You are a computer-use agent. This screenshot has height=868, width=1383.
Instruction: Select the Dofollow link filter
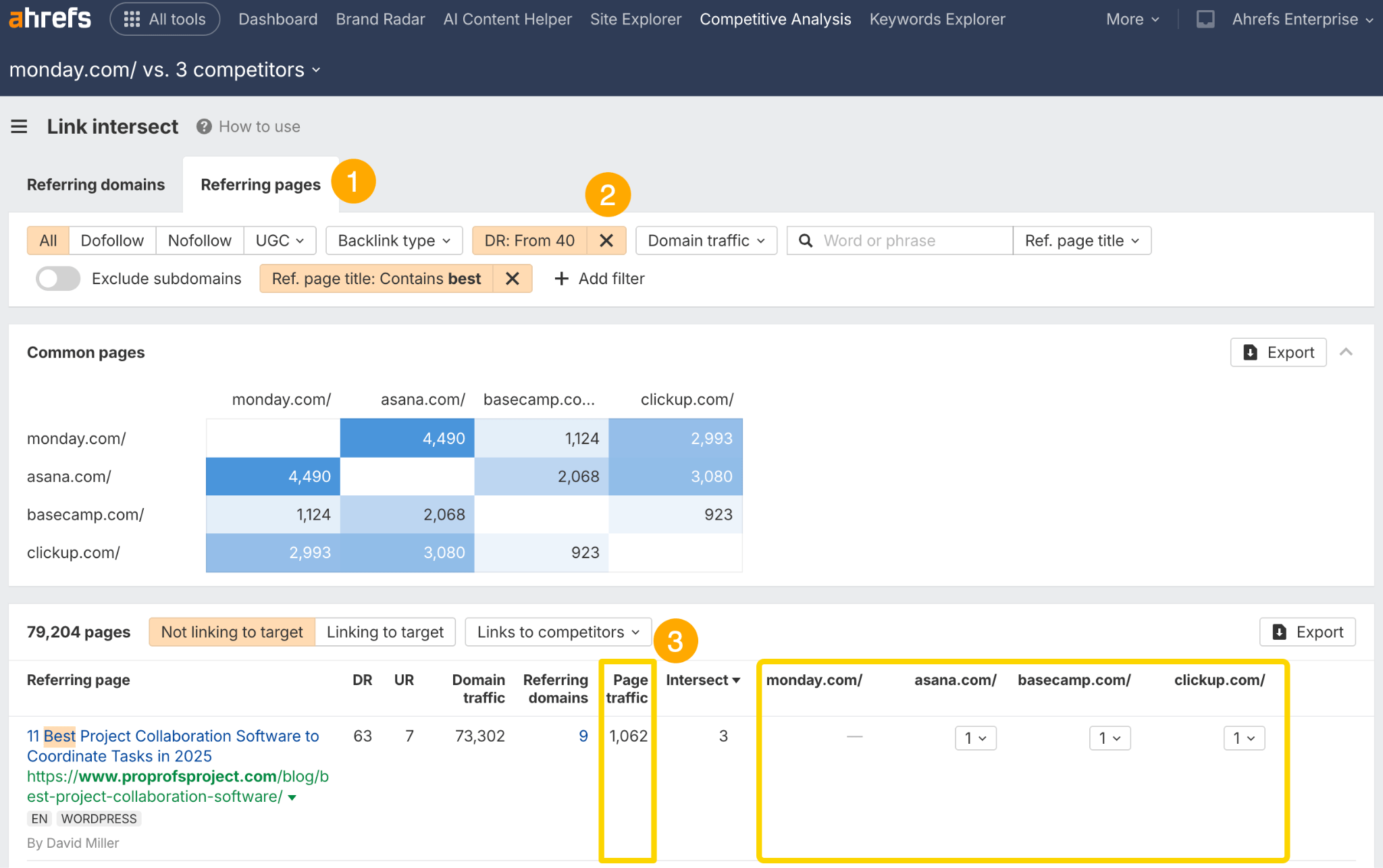(112, 240)
